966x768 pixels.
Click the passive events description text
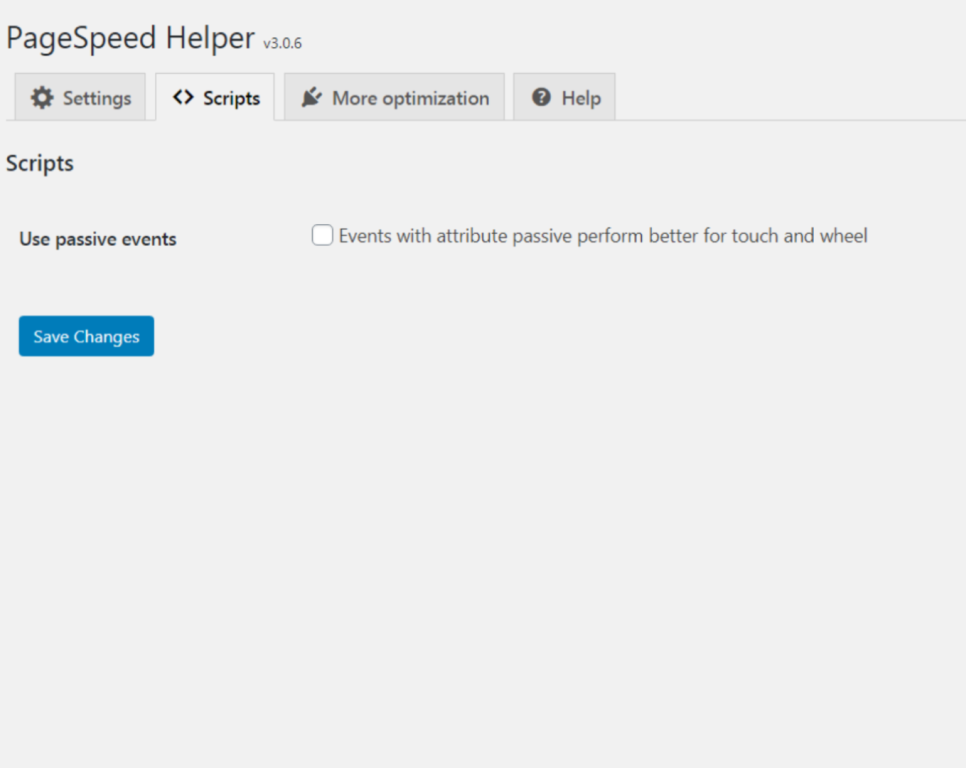(603, 236)
